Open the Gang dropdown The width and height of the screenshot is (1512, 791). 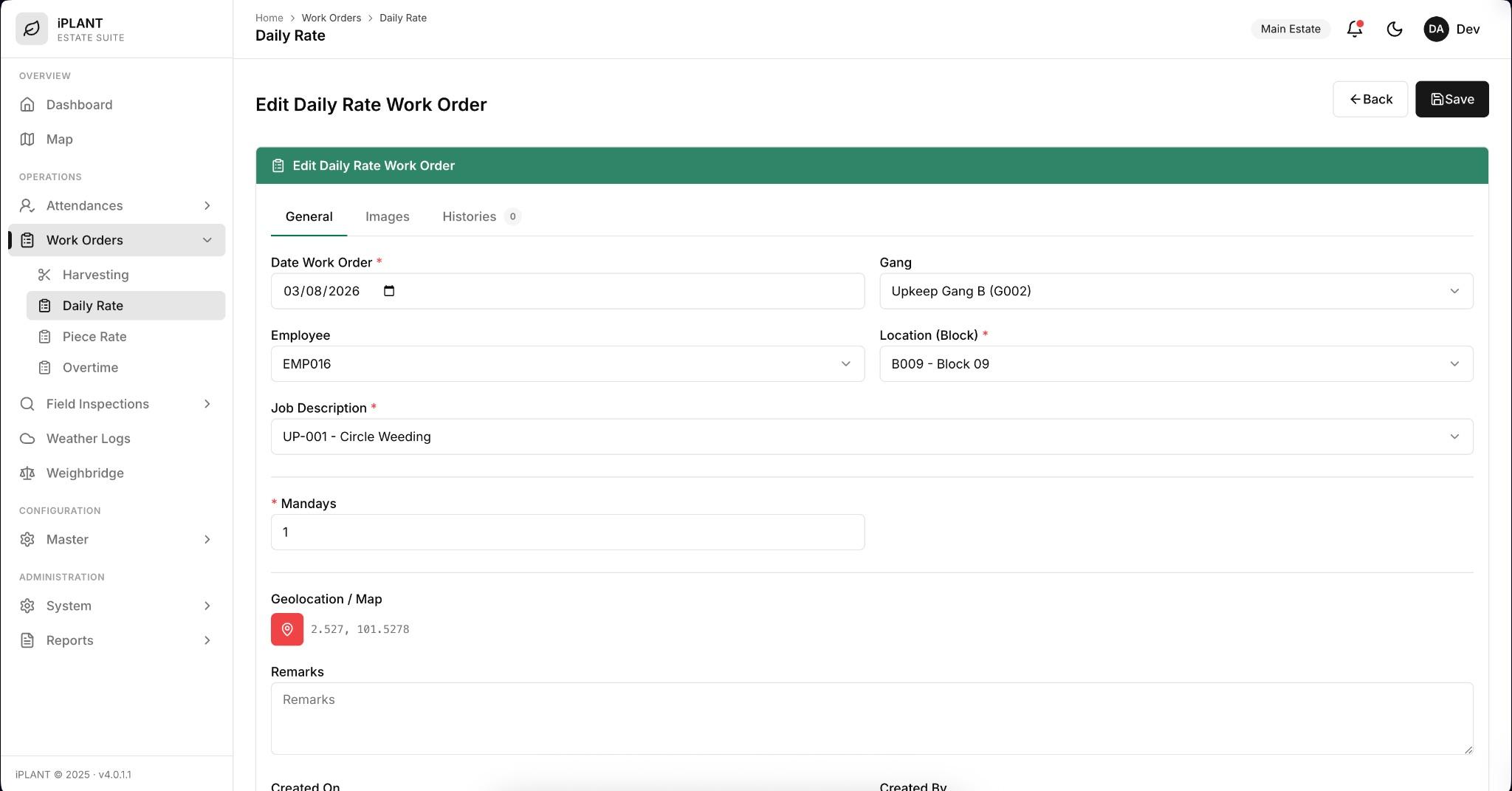1176,291
